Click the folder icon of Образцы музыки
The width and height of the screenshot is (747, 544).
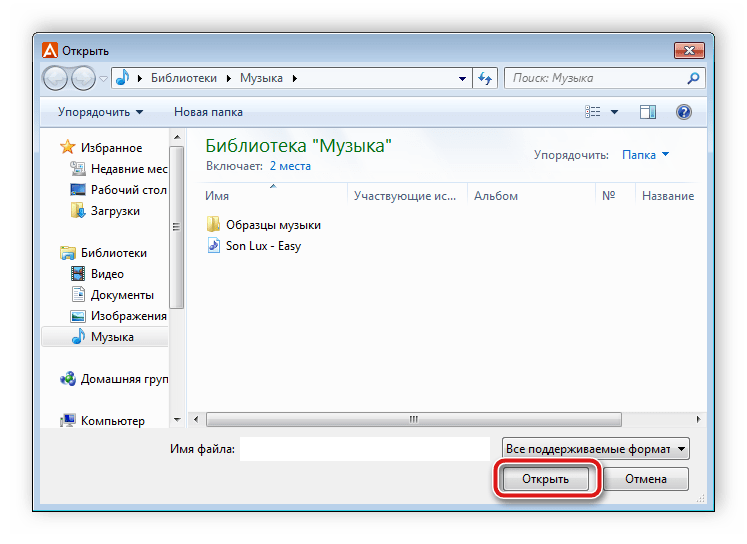point(213,224)
